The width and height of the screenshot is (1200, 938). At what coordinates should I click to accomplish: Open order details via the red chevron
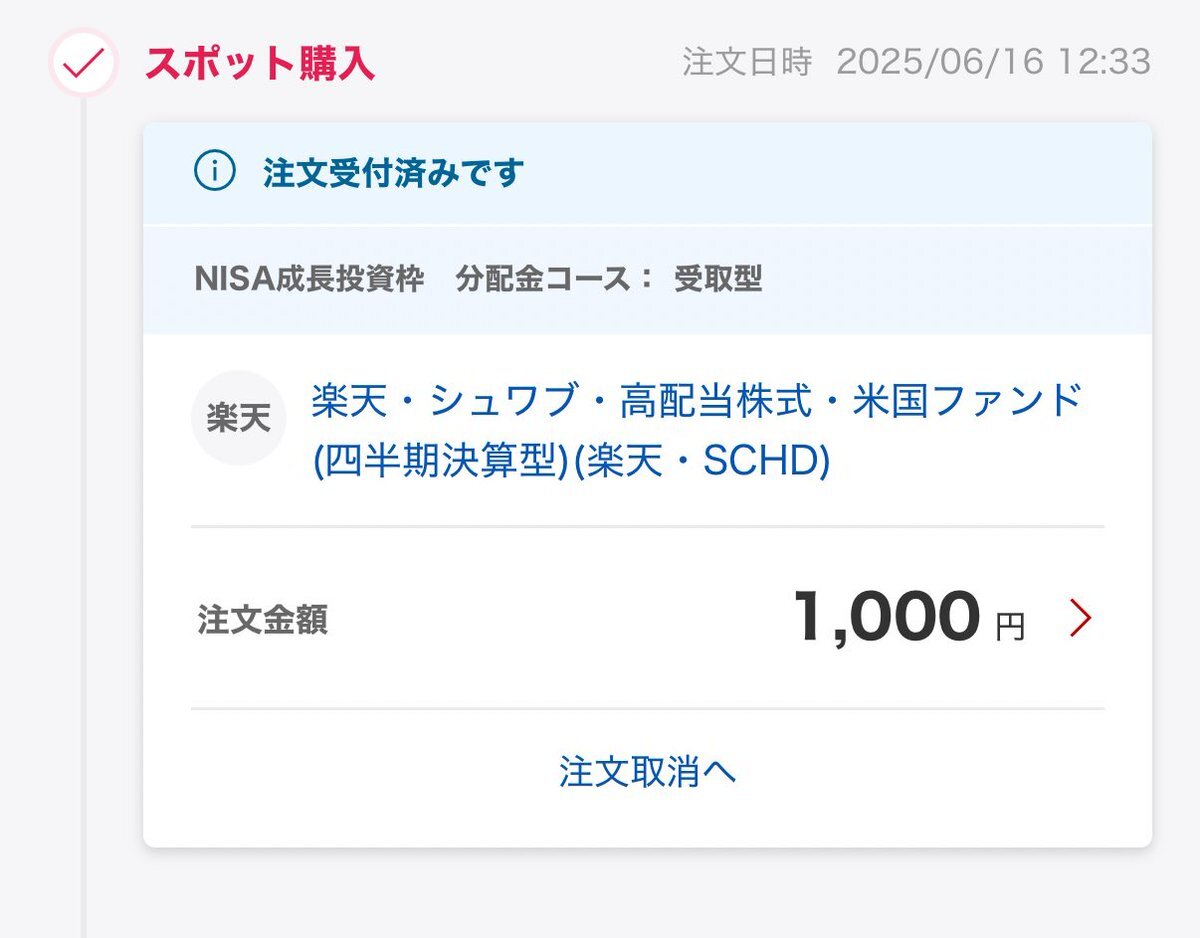point(1080,619)
